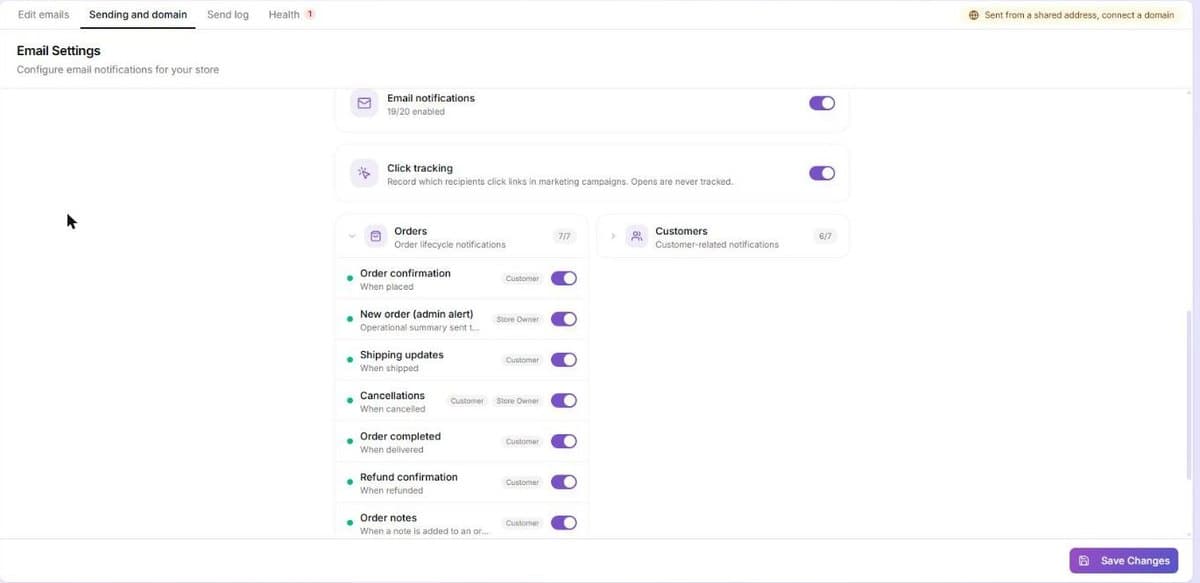Image resolution: width=1200 pixels, height=583 pixels.
Task: Click the Click tracking description sentence
Action: (560, 182)
